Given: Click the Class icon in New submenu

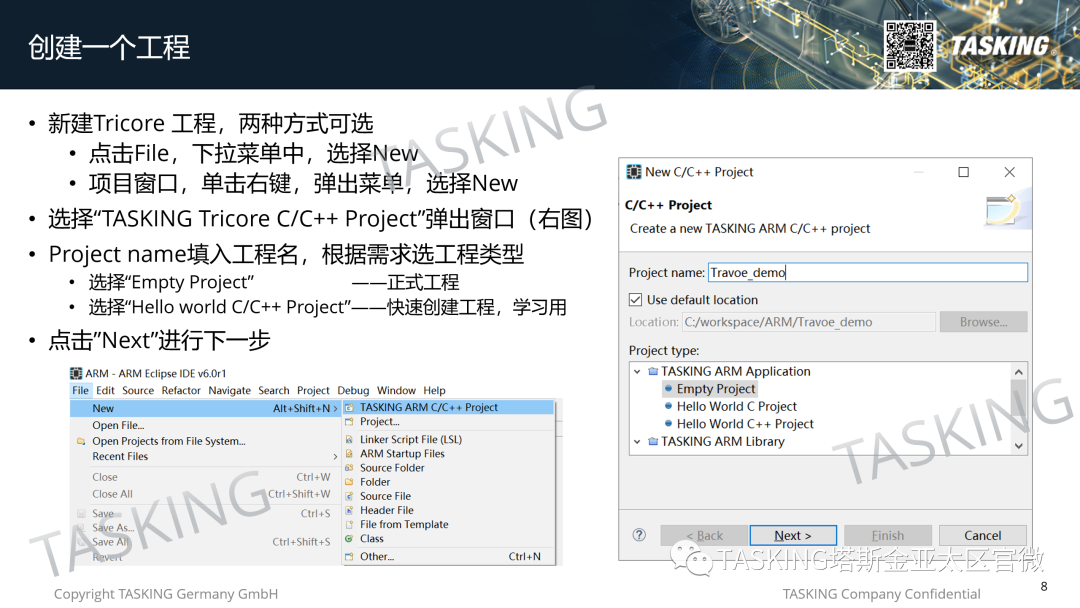Looking at the screenshot, I should coord(349,538).
